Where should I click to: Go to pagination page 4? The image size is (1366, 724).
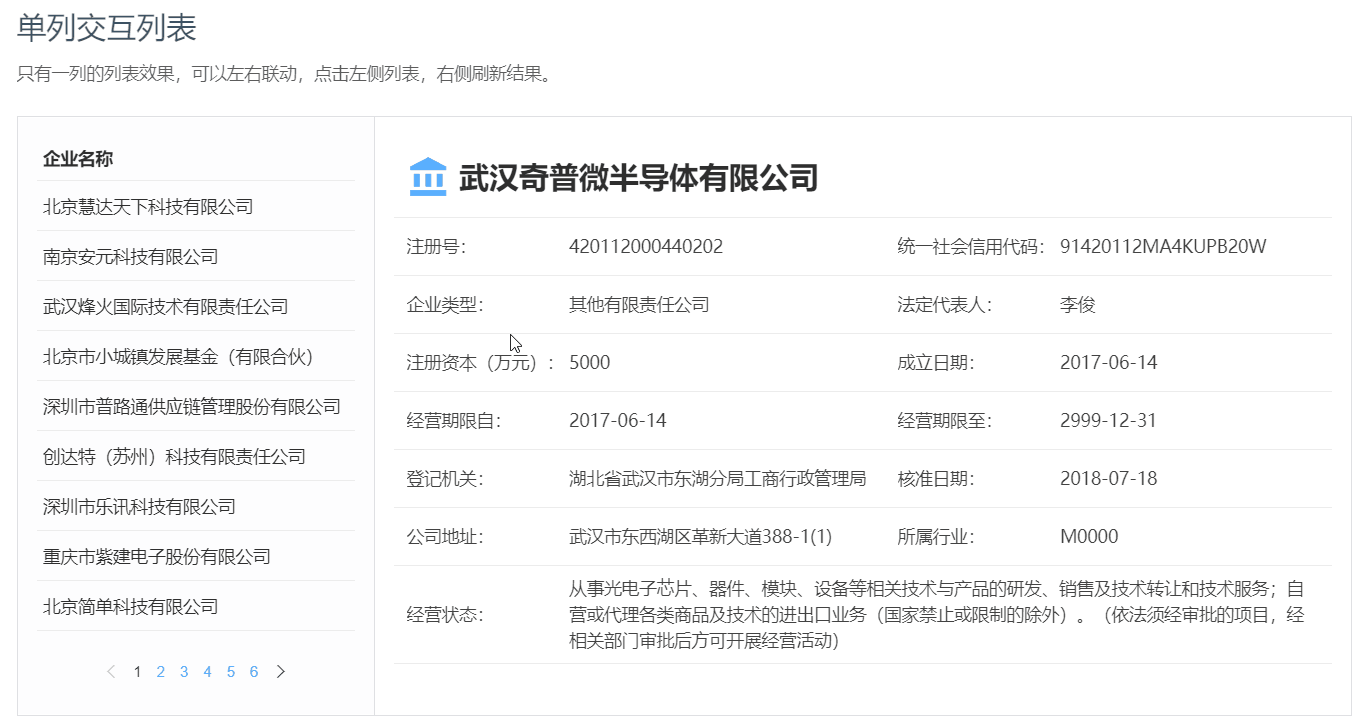point(207,671)
